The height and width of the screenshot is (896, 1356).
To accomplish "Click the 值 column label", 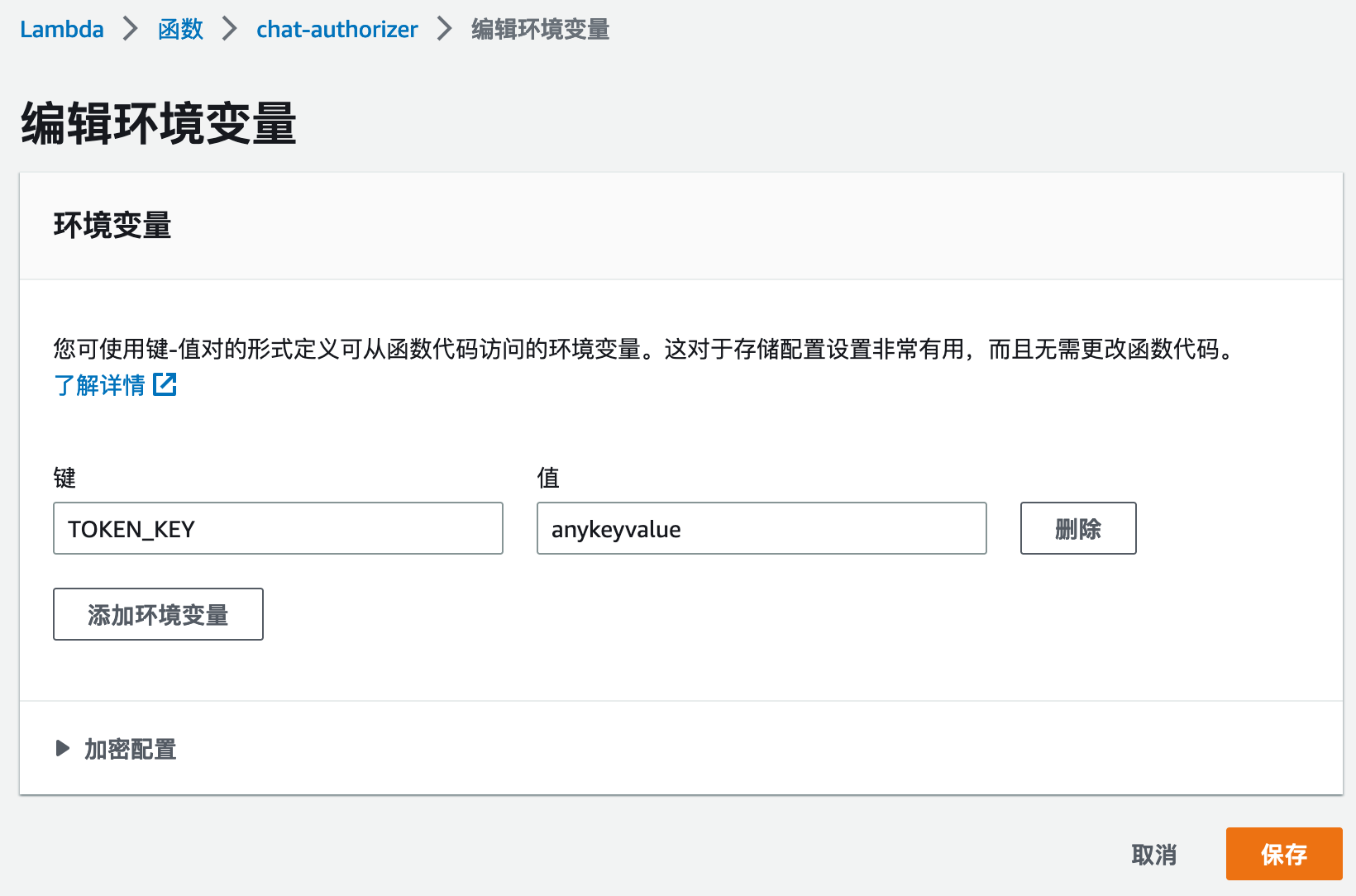I will (x=548, y=478).
